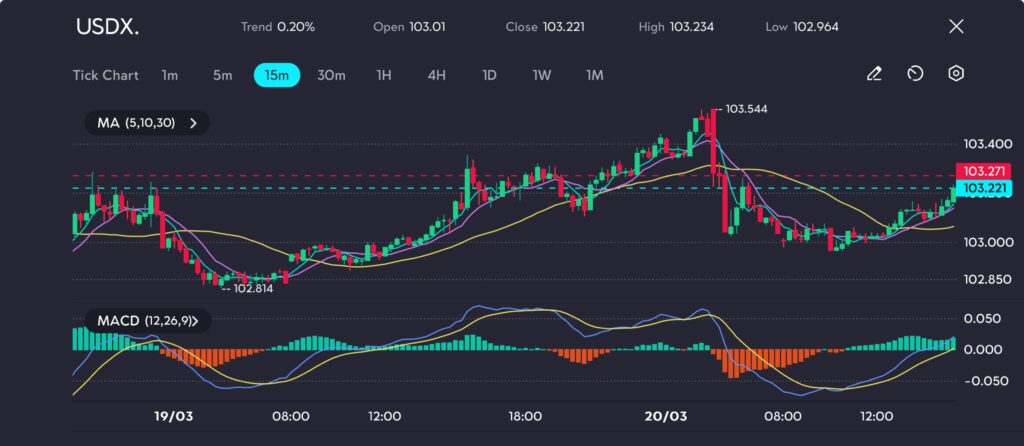Select the 5m timeframe

222,74
